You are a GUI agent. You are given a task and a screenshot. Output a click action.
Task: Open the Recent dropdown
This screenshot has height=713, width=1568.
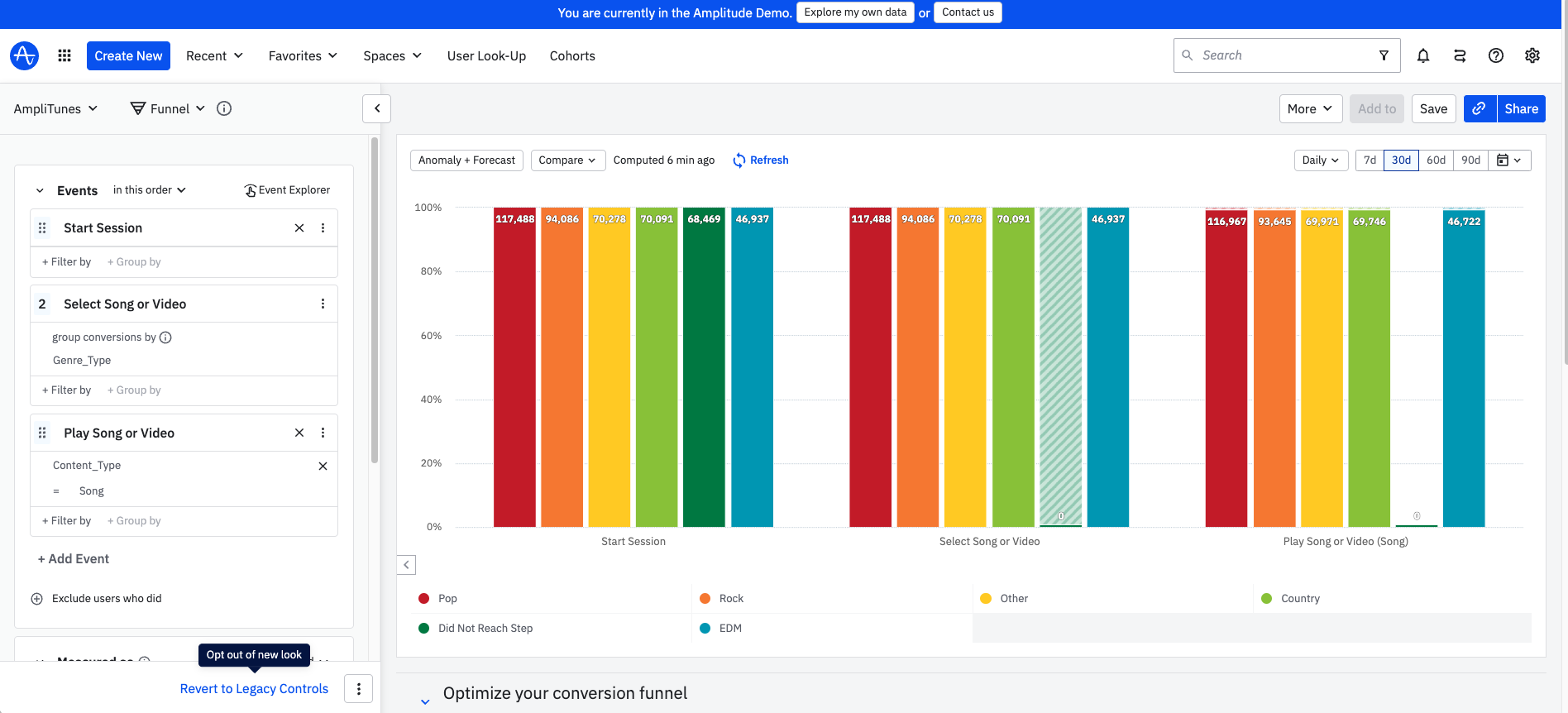click(x=215, y=55)
